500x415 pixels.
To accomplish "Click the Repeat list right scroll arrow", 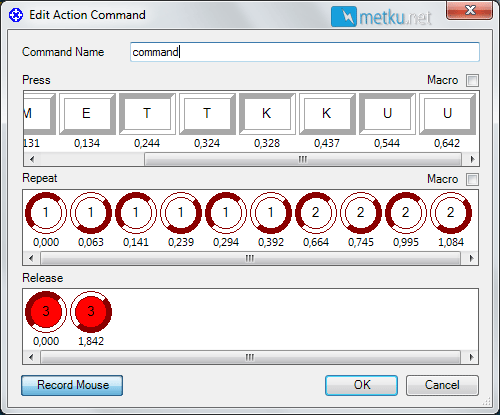I will (471, 258).
